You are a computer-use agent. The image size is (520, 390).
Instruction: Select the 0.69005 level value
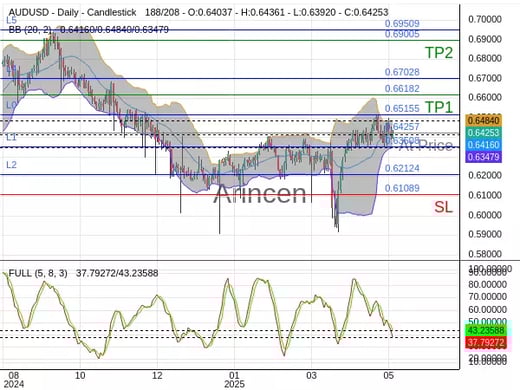[402, 34]
